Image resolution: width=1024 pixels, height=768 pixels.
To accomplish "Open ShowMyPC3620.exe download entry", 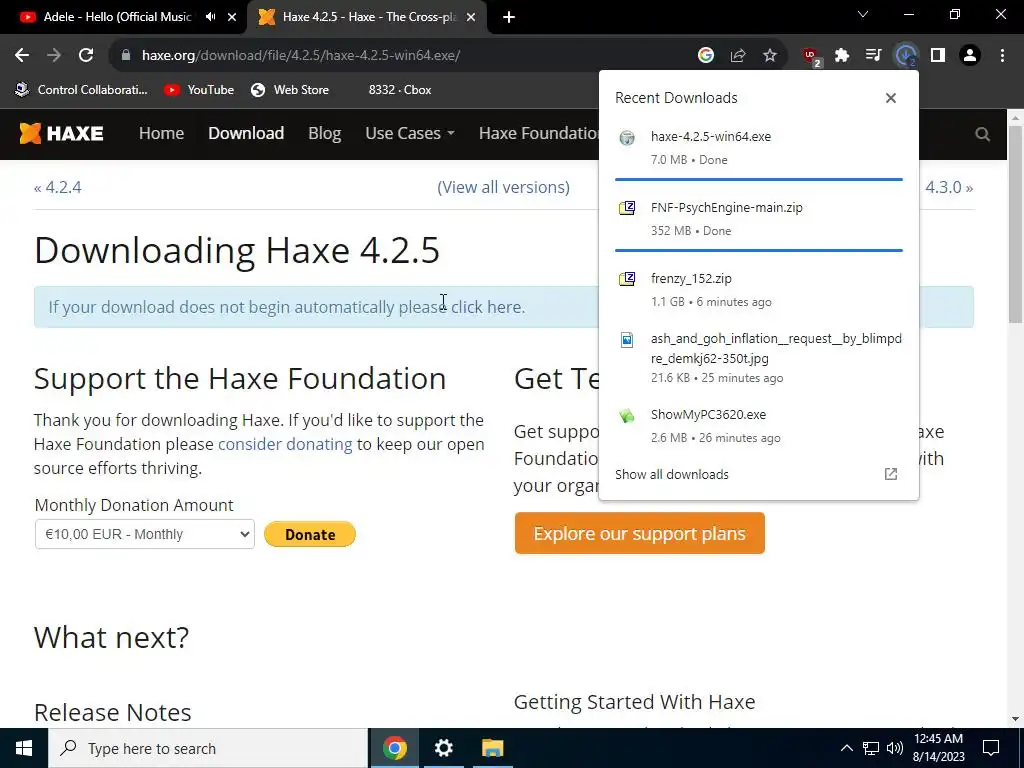I will click(759, 426).
